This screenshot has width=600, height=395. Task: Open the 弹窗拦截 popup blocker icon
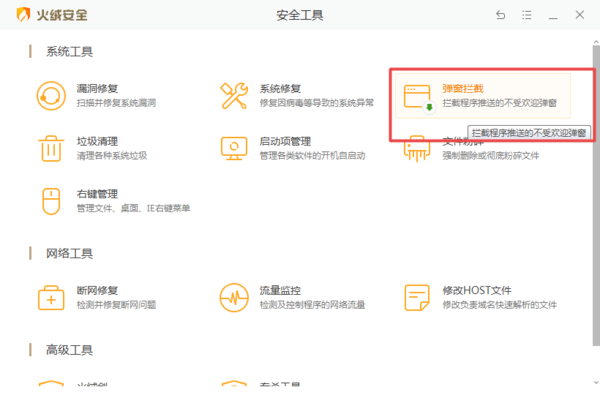(418, 98)
